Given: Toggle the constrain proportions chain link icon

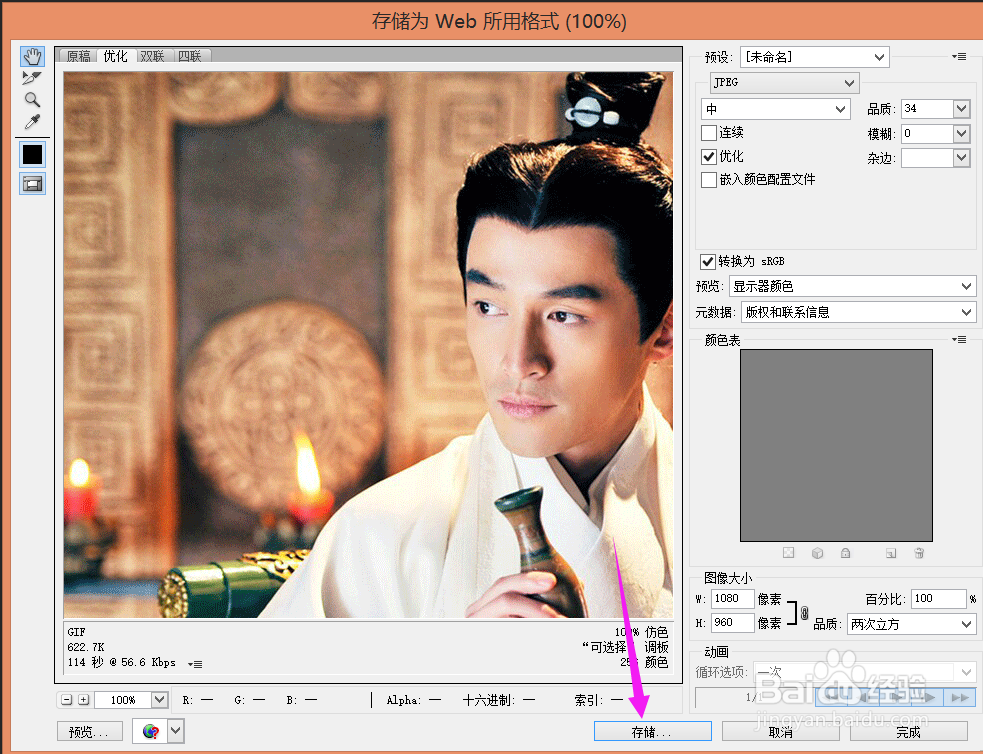Looking at the screenshot, I should pos(804,612).
